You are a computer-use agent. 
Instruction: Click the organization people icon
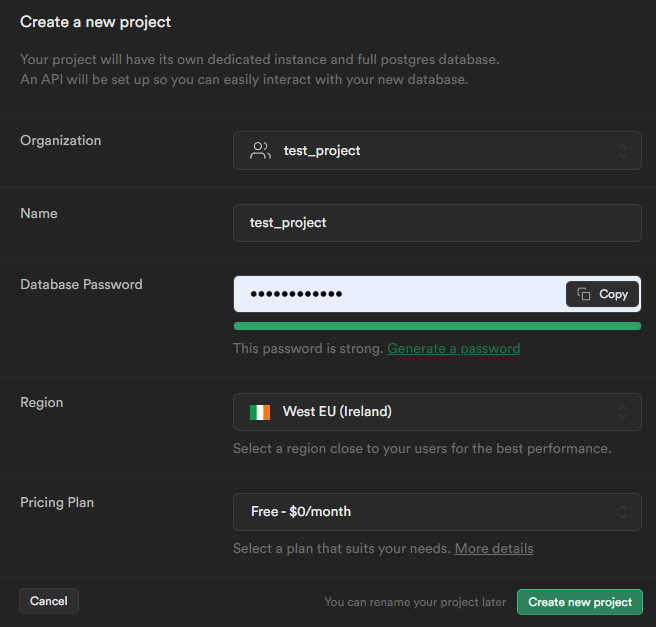(x=260, y=151)
